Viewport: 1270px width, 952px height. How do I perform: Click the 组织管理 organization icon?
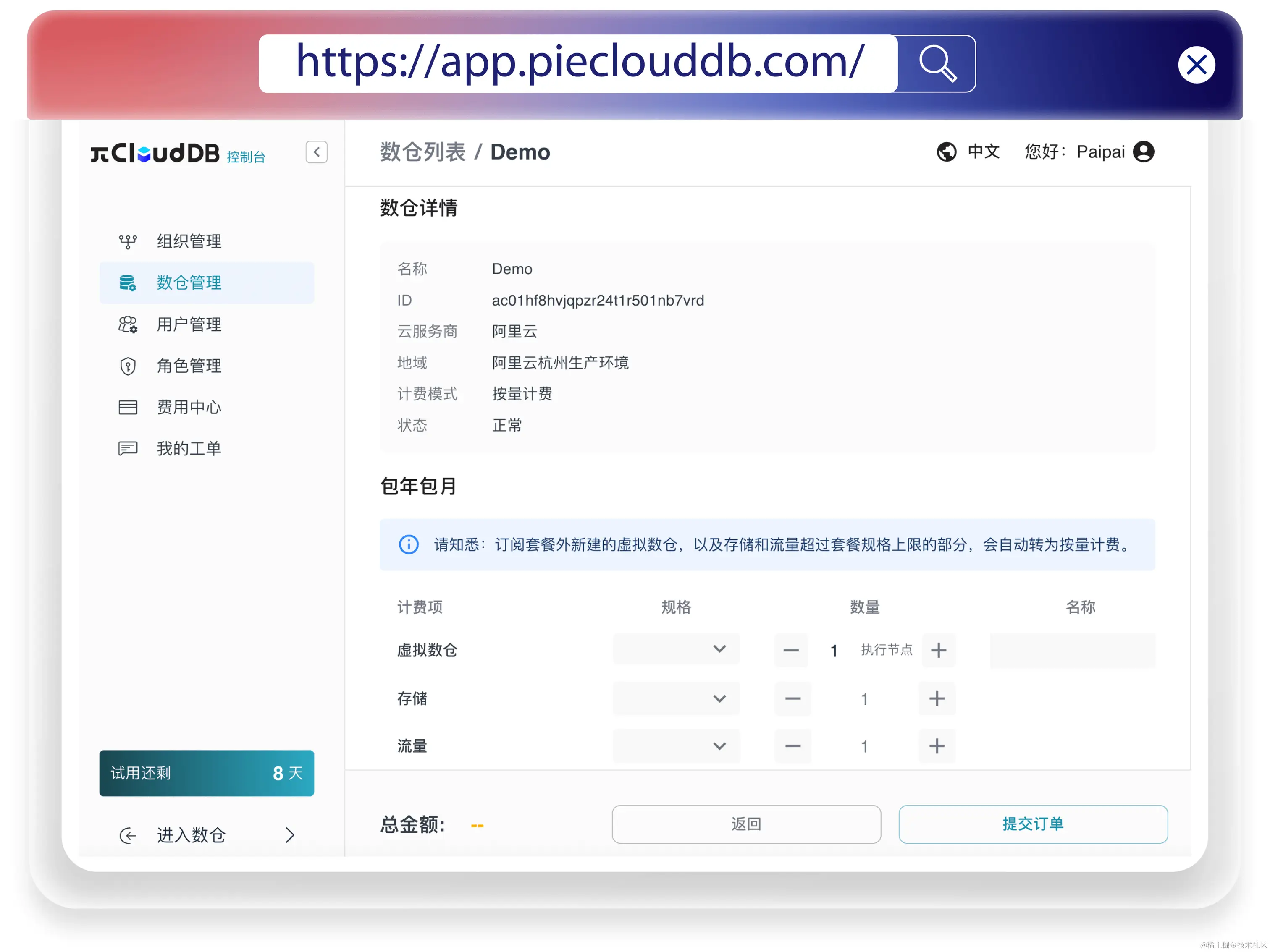(127, 242)
